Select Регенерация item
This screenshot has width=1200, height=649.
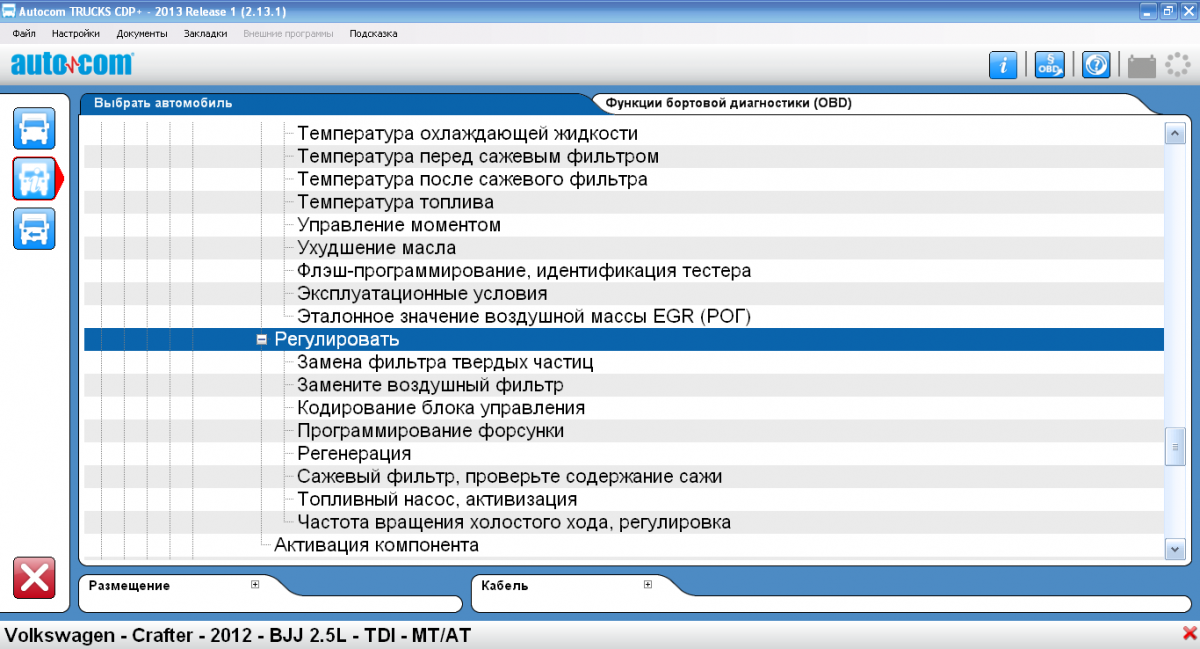point(354,454)
